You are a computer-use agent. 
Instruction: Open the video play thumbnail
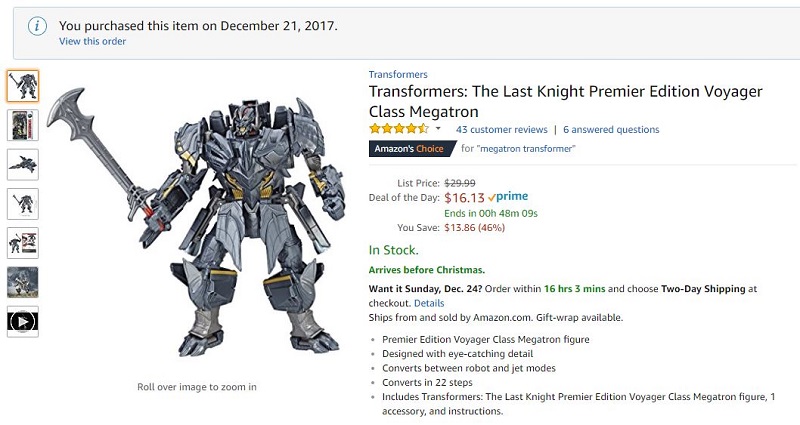point(22,321)
